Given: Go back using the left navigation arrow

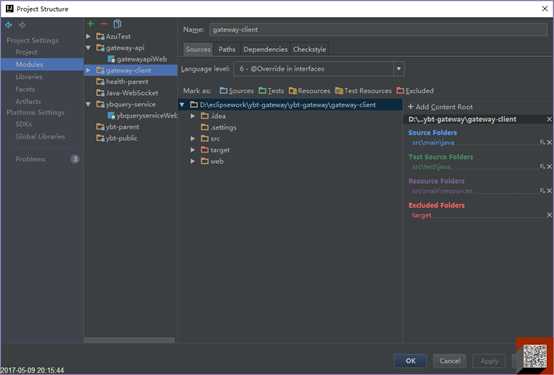Looking at the screenshot, I should [8, 25].
